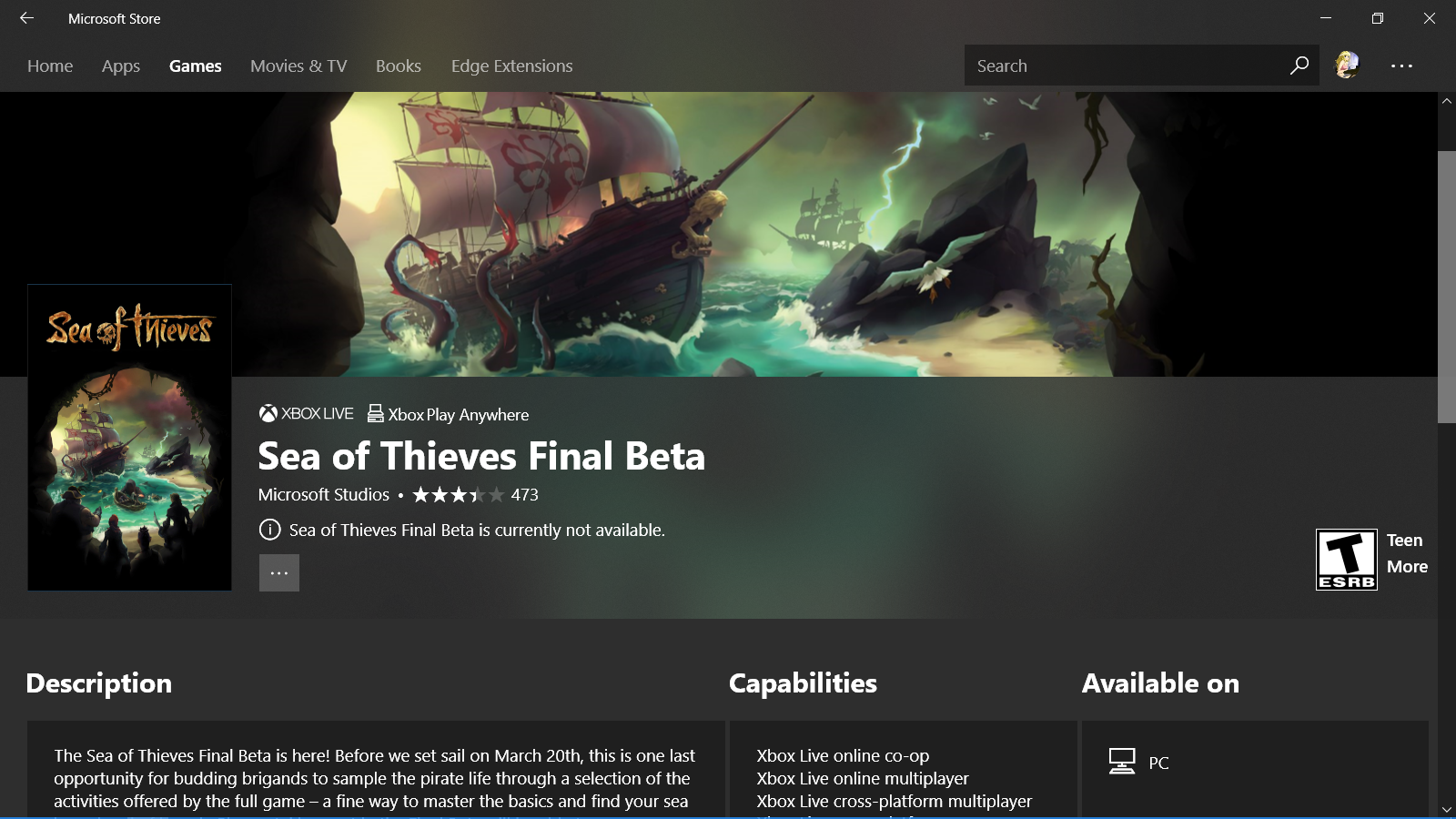Click the Xbox Play Anywhere icon

[375, 413]
